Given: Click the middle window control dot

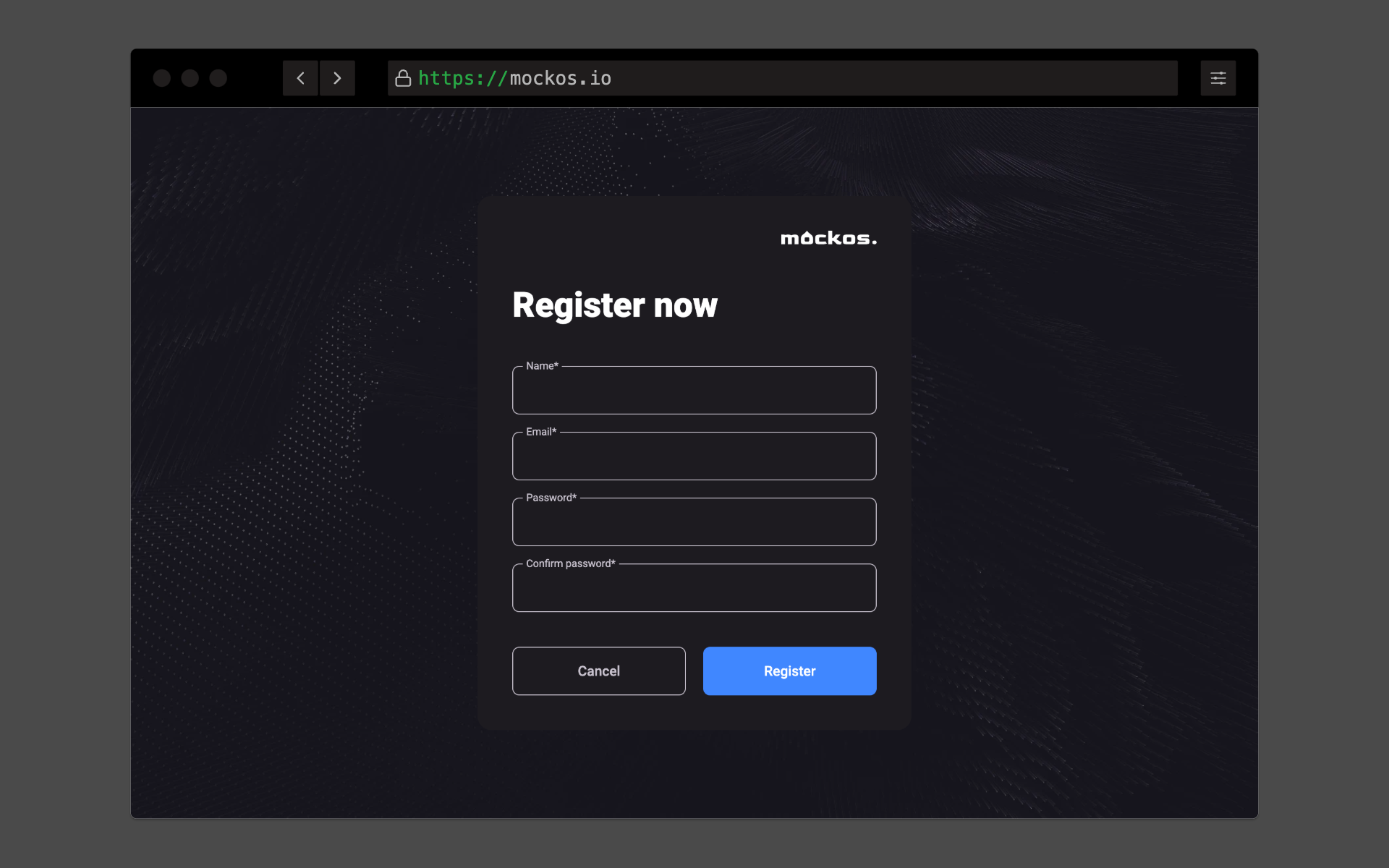Looking at the screenshot, I should (190, 78).
